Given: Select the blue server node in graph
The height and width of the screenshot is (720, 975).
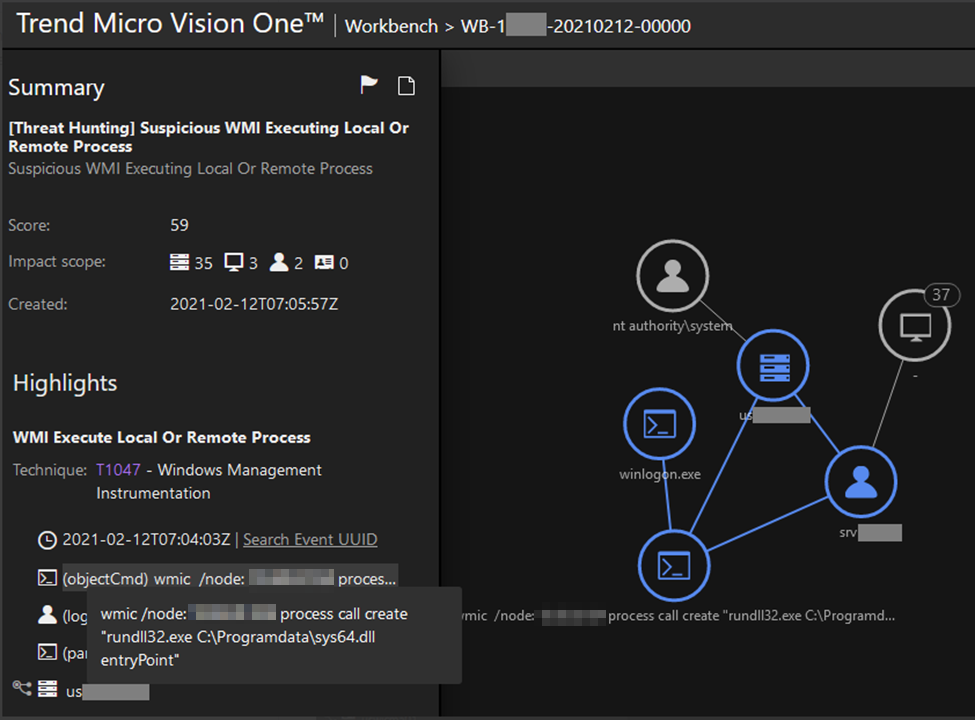Looking at the screenshot, I should 772,365.
